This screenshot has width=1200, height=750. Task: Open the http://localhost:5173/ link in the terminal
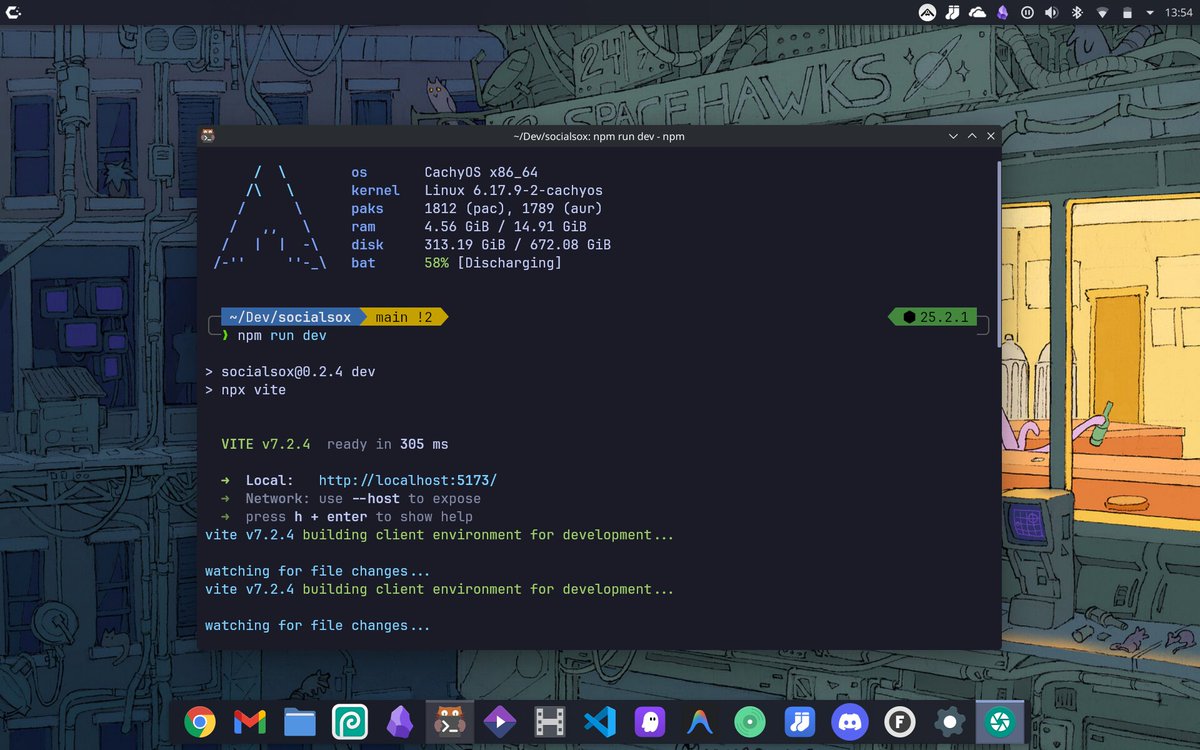tap(405, 480)
